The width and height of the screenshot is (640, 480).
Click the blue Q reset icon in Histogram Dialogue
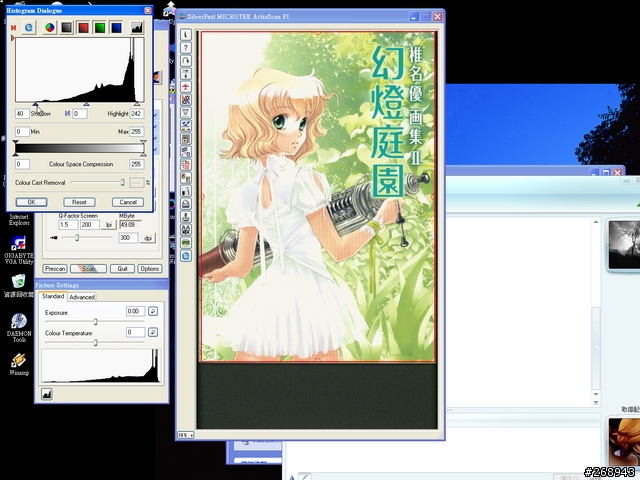pos(29,27)
